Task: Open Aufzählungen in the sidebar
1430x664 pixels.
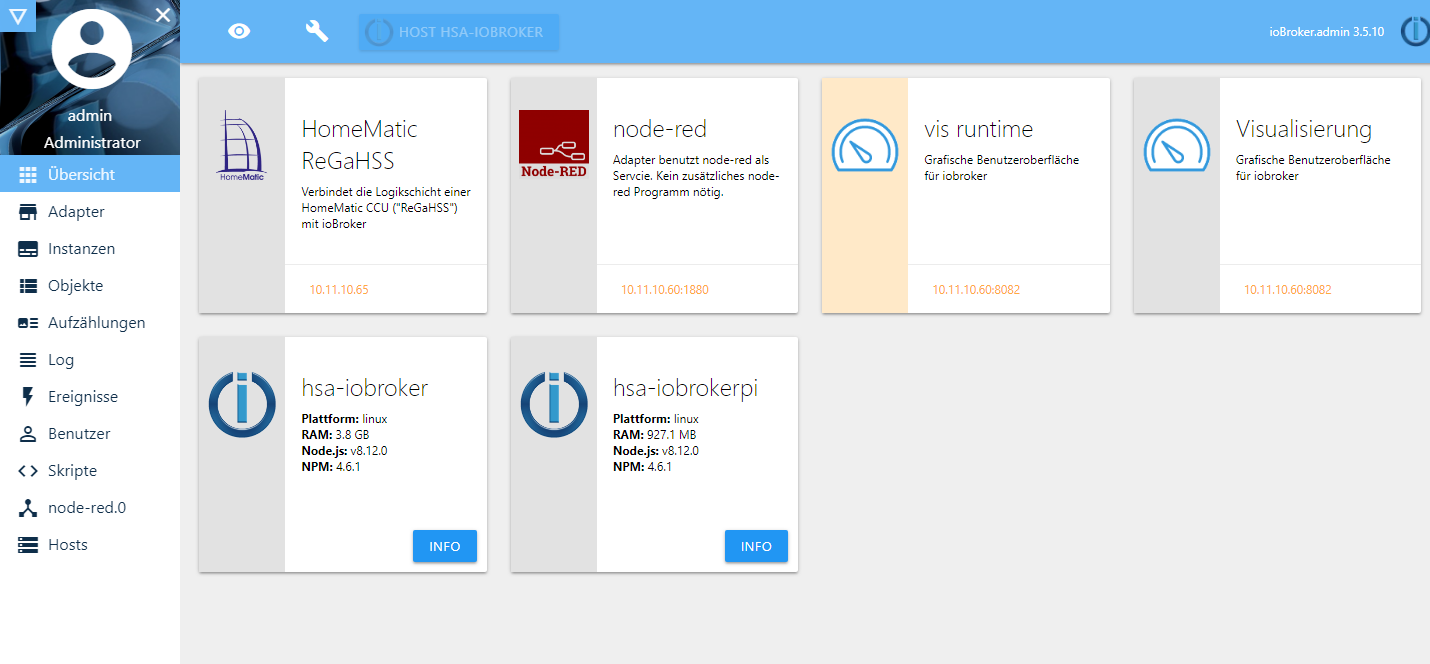Action: [x=90, y=323]
